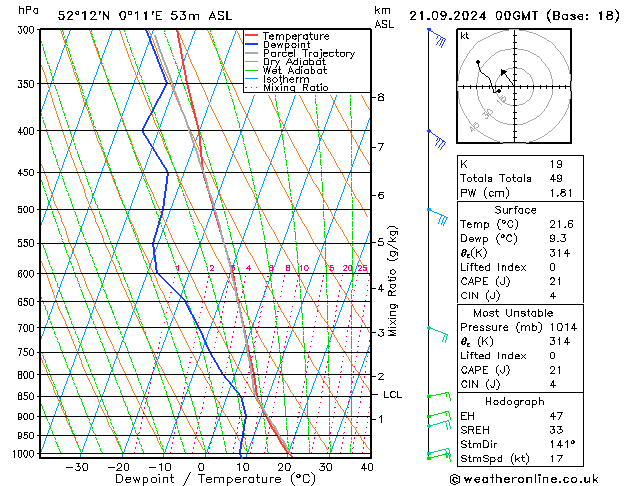
Task: Click the blue Dewpoint legend line
Action: 251,45
